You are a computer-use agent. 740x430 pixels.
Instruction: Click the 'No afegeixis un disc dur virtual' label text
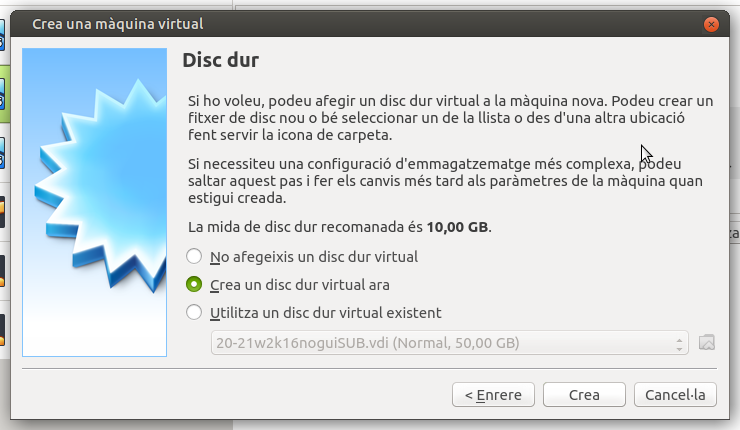tap(314, 256)
